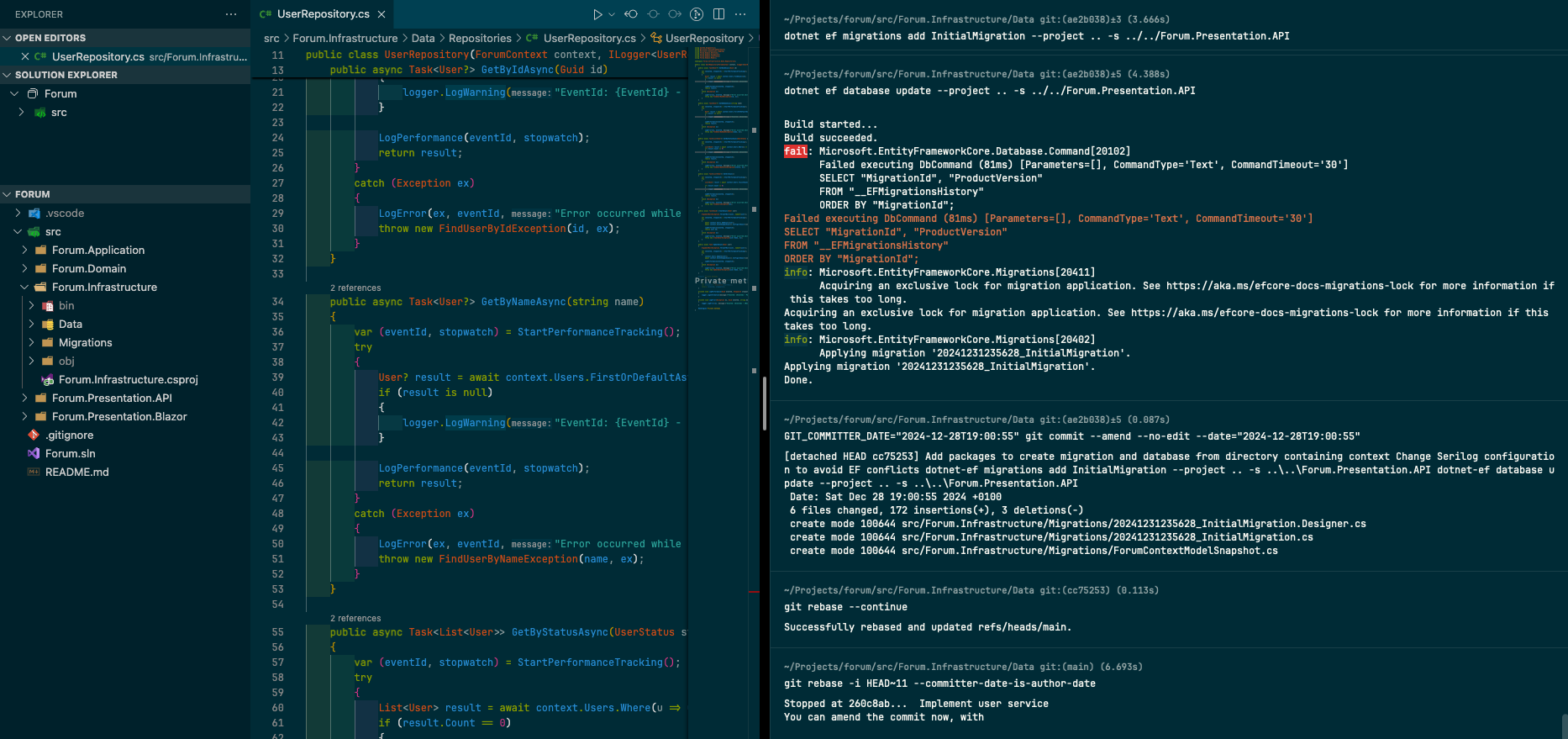Open Explorer views and more actions menu

(231, 14)
